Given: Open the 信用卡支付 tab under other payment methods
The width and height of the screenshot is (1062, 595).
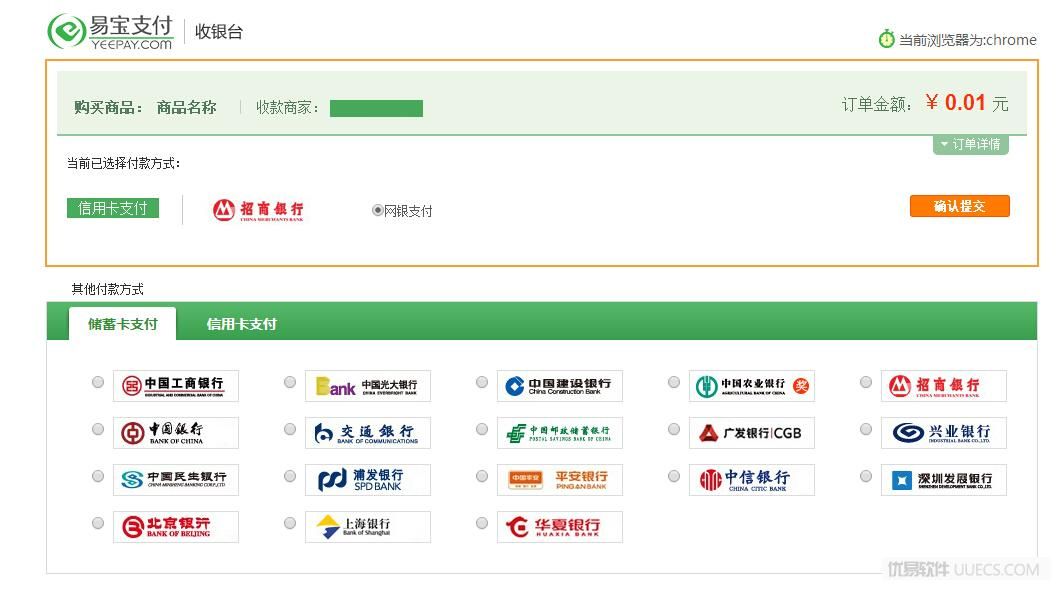Looking at the screenshot, I should [x=242, y=324].
